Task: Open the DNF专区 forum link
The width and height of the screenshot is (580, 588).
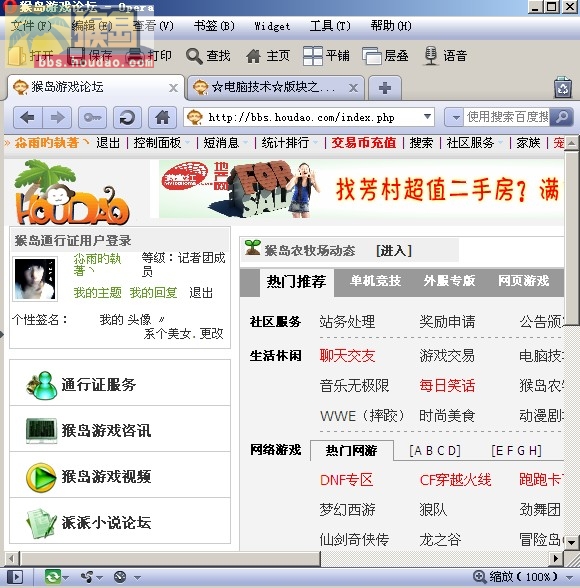Action: point(346,480)
